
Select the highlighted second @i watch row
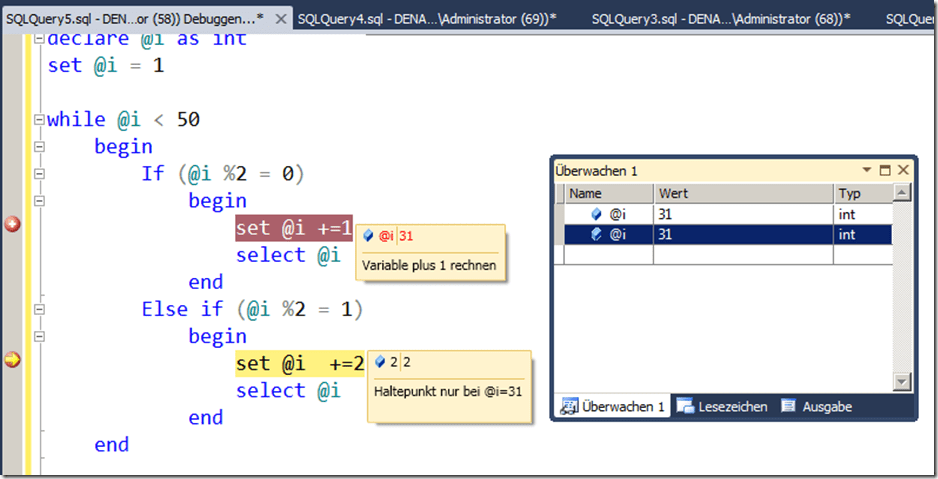(x=728, y=234)
